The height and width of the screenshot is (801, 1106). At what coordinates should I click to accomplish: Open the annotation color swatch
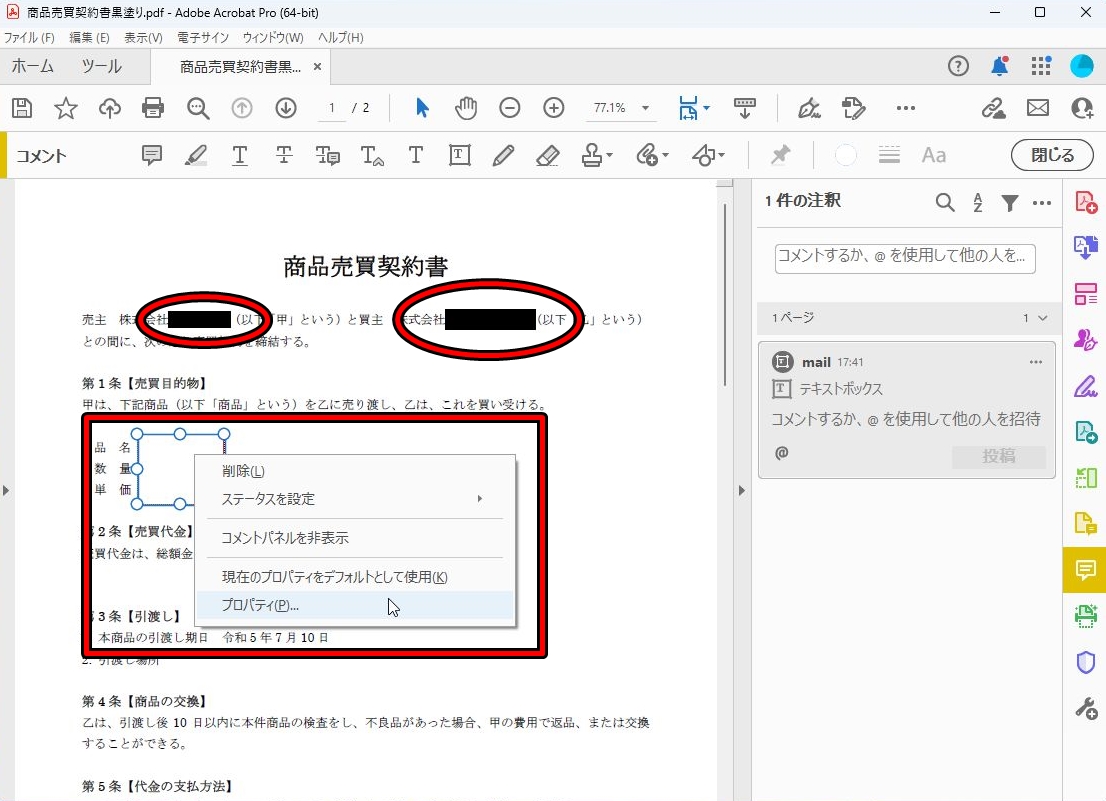(x=845, y=155)
